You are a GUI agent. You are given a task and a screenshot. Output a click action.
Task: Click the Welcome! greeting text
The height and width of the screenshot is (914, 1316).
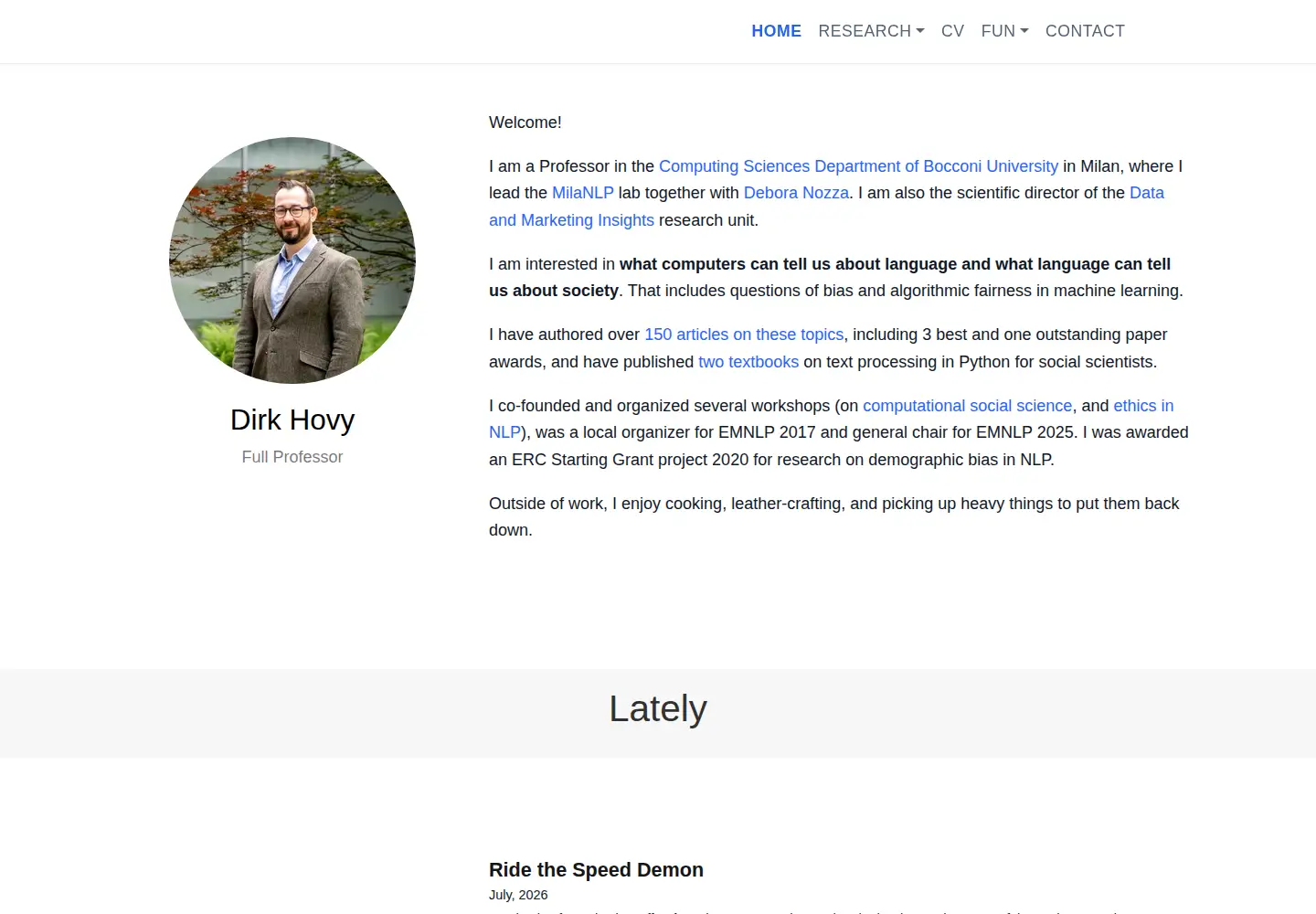(525, 122)
